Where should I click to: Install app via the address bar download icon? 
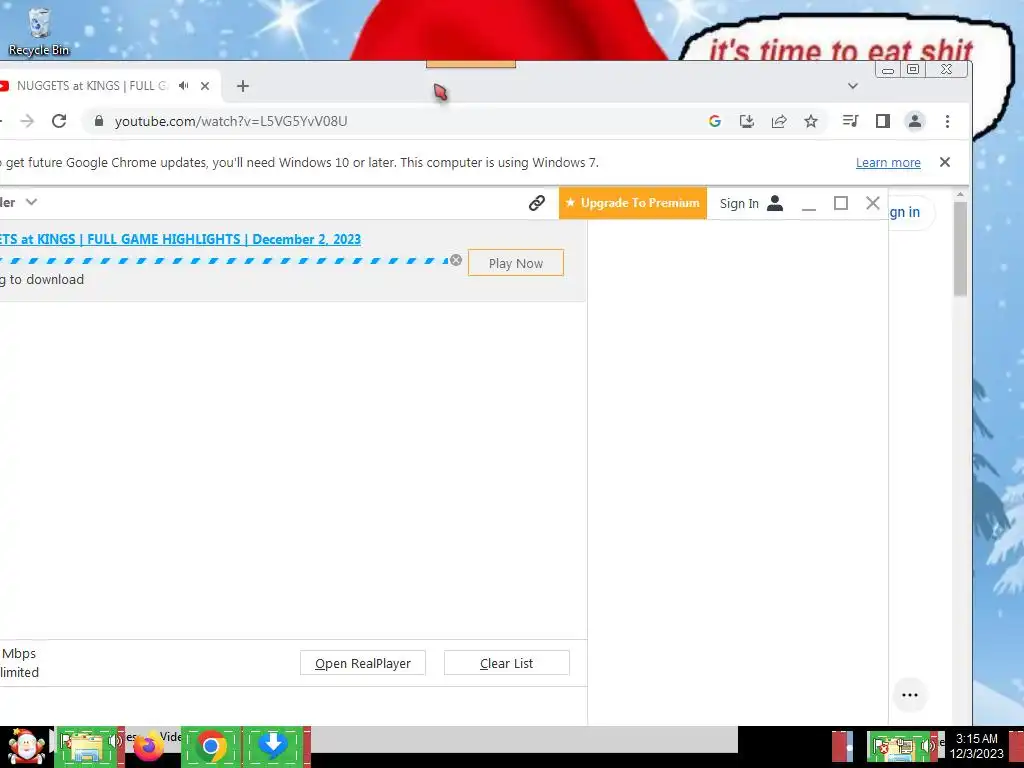746,121
